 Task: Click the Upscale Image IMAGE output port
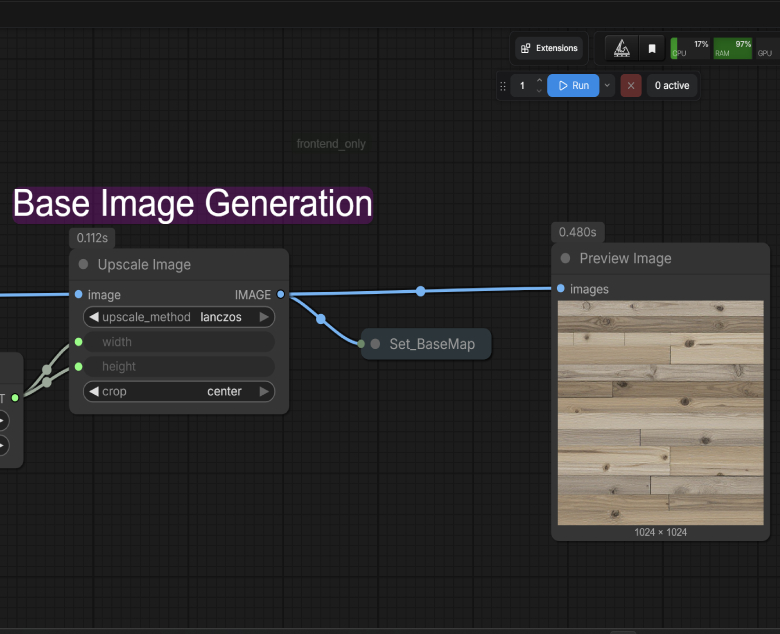(280, 294)
